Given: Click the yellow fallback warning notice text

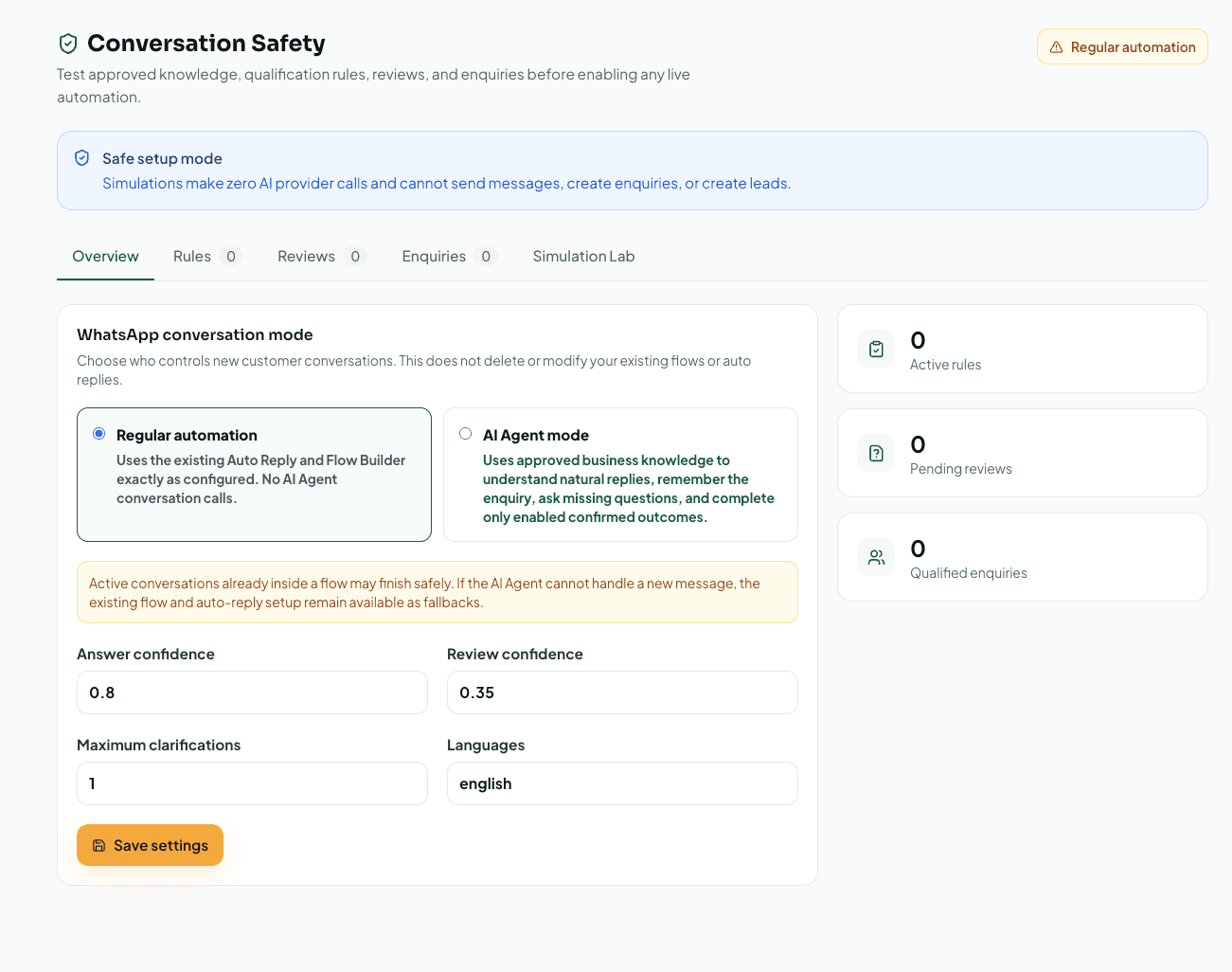Looking at the screenshot, I should click(x=424, y=593).
